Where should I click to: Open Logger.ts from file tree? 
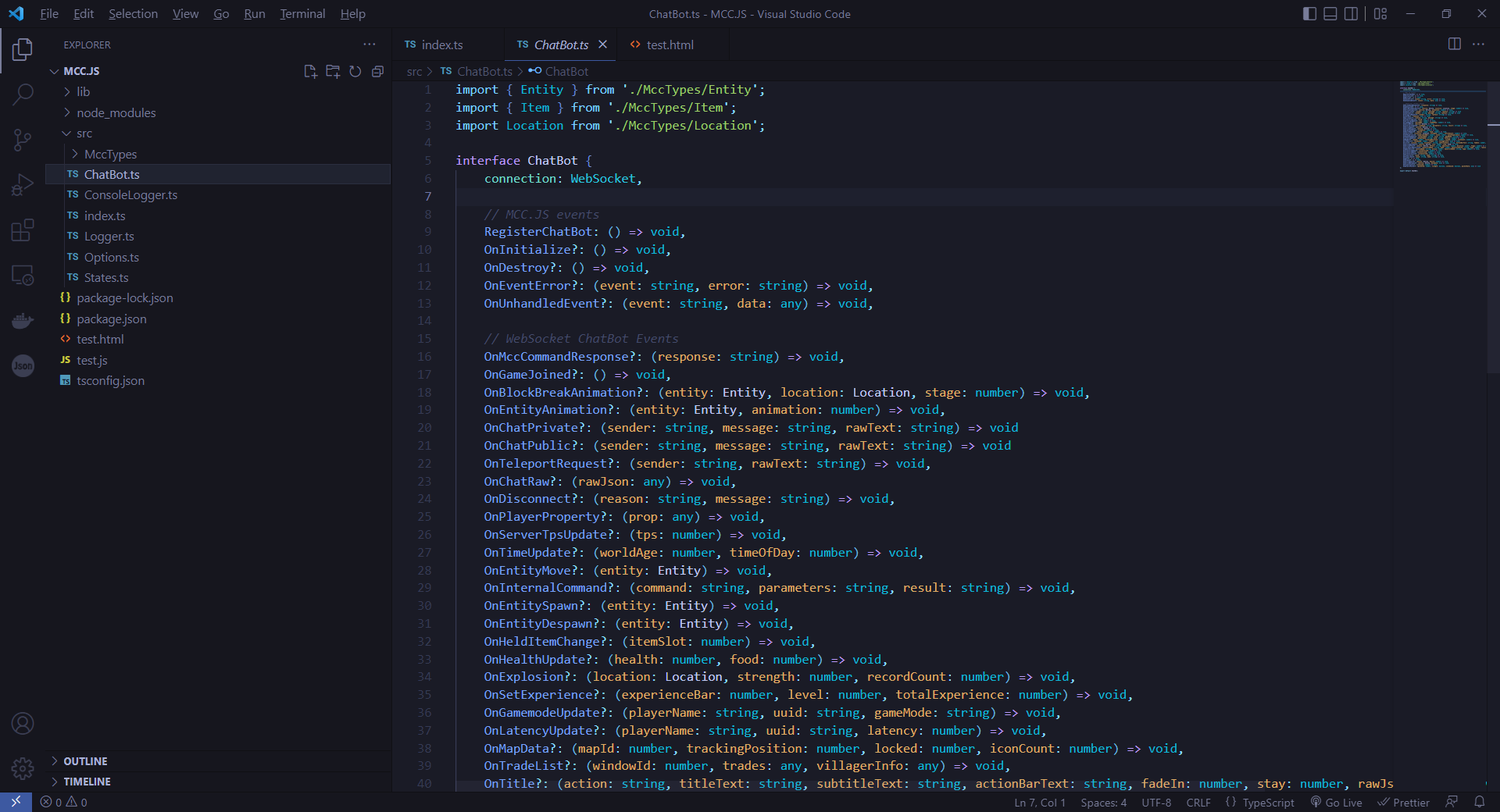[218, 236]
